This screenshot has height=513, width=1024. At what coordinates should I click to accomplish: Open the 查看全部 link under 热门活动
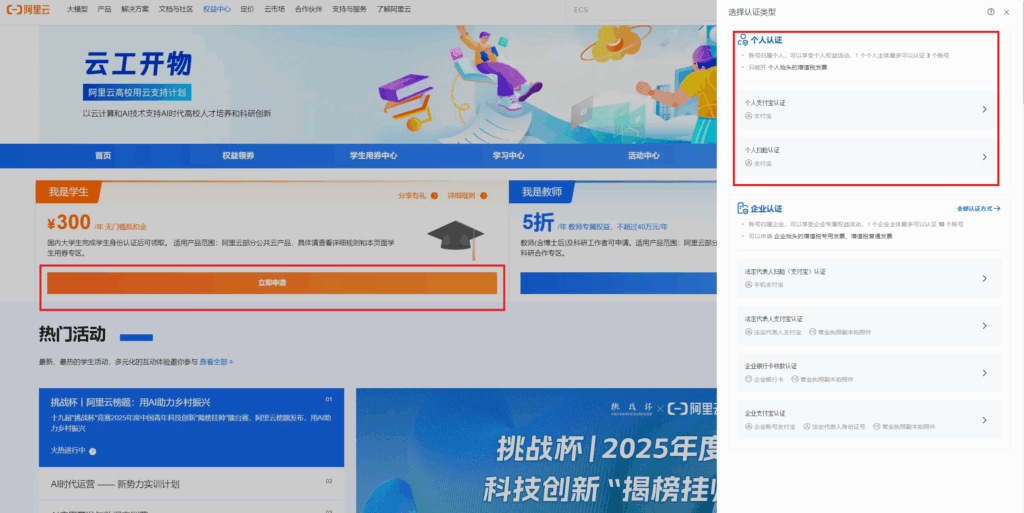pyautogui.click(x=216, y=362)
